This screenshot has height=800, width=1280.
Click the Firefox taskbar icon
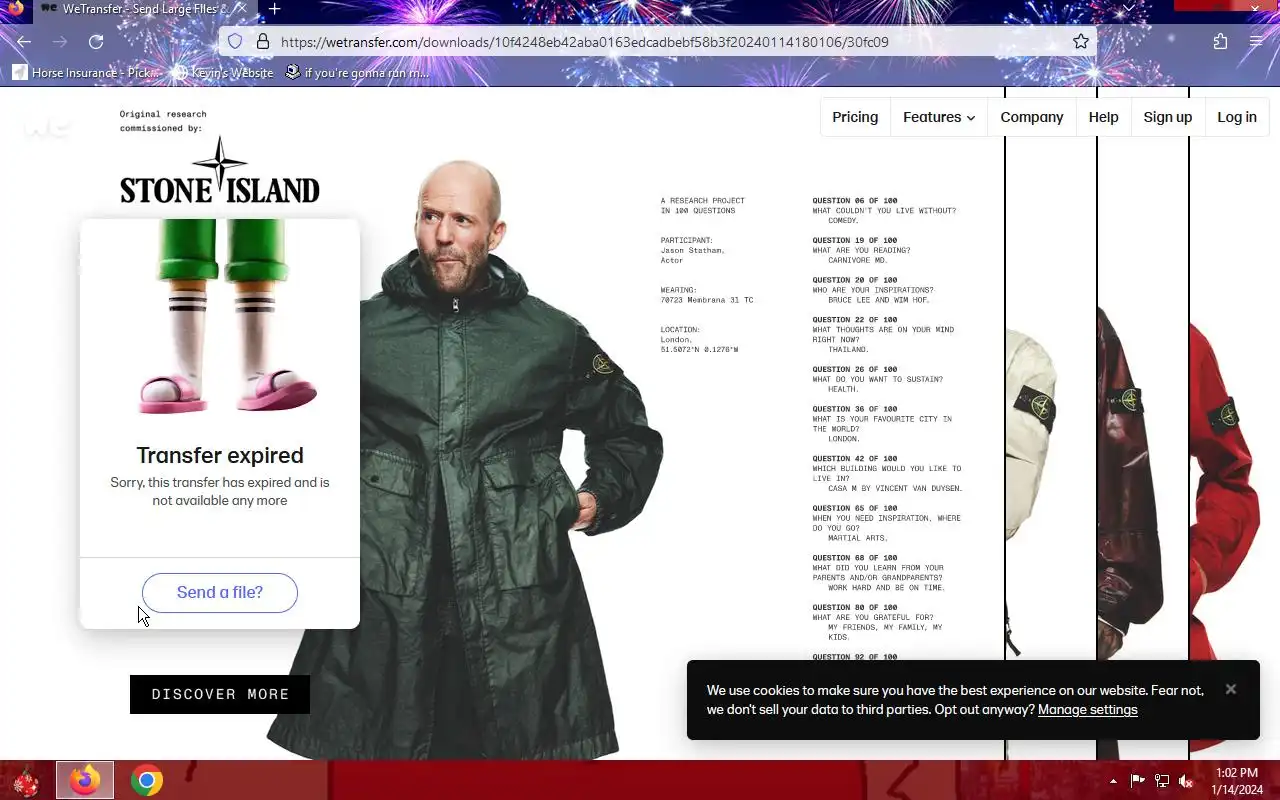click(x=85, y=781)
